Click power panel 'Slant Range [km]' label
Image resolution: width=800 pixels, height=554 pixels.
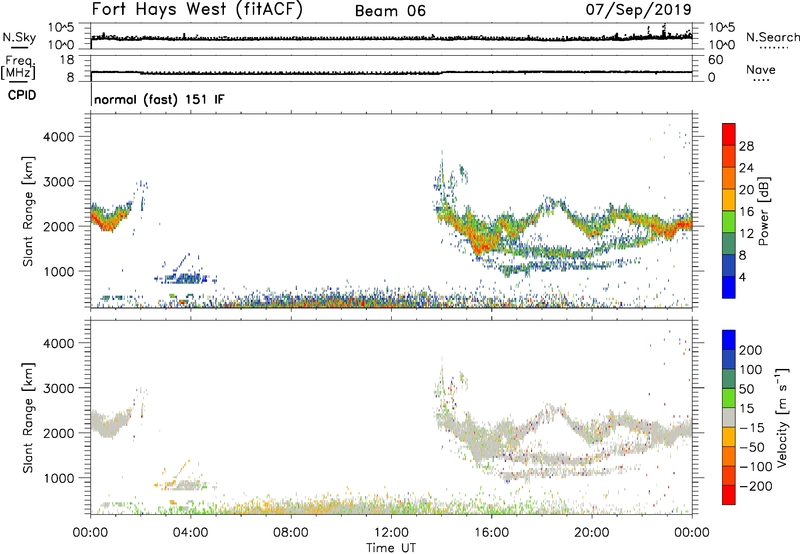pos(28,211)
